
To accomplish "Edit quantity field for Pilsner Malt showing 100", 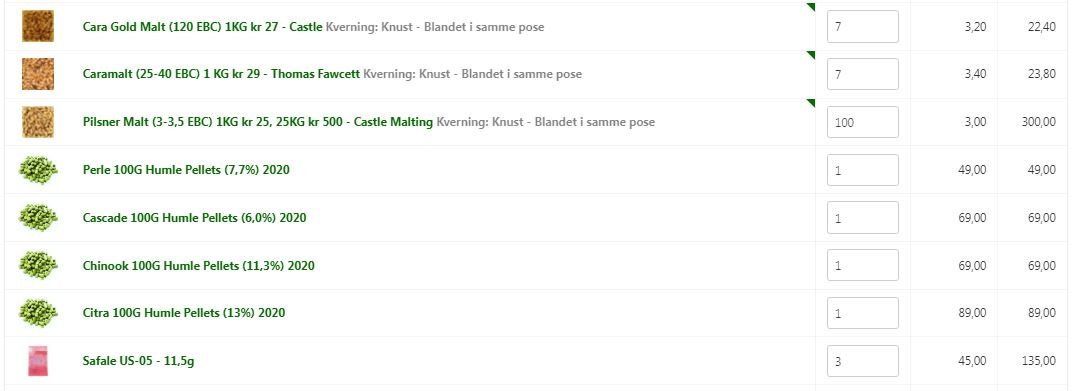I will (x=863, y=122).
